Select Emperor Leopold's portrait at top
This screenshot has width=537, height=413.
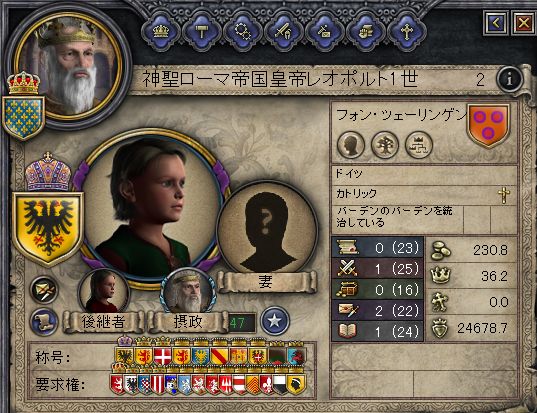click(68, 67)
